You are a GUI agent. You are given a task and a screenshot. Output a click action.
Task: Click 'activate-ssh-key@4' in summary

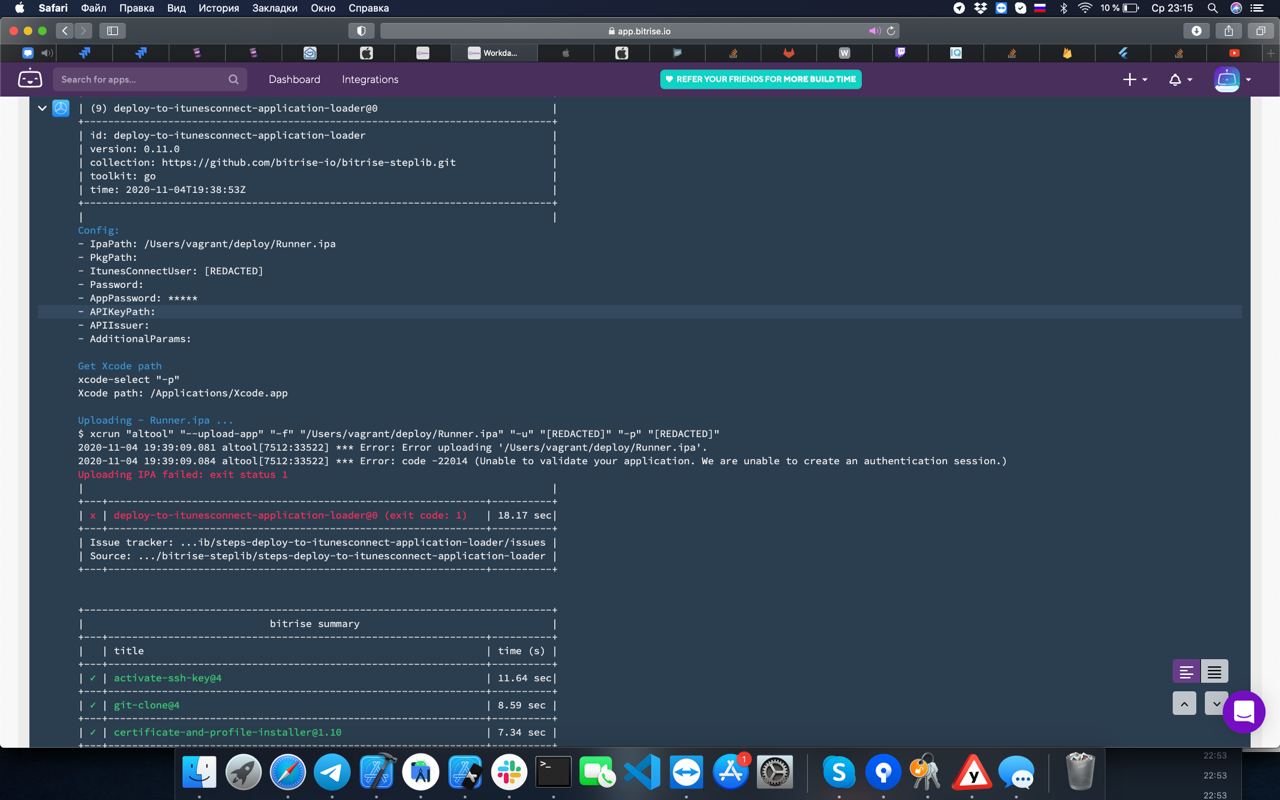[x=168, y=678]
